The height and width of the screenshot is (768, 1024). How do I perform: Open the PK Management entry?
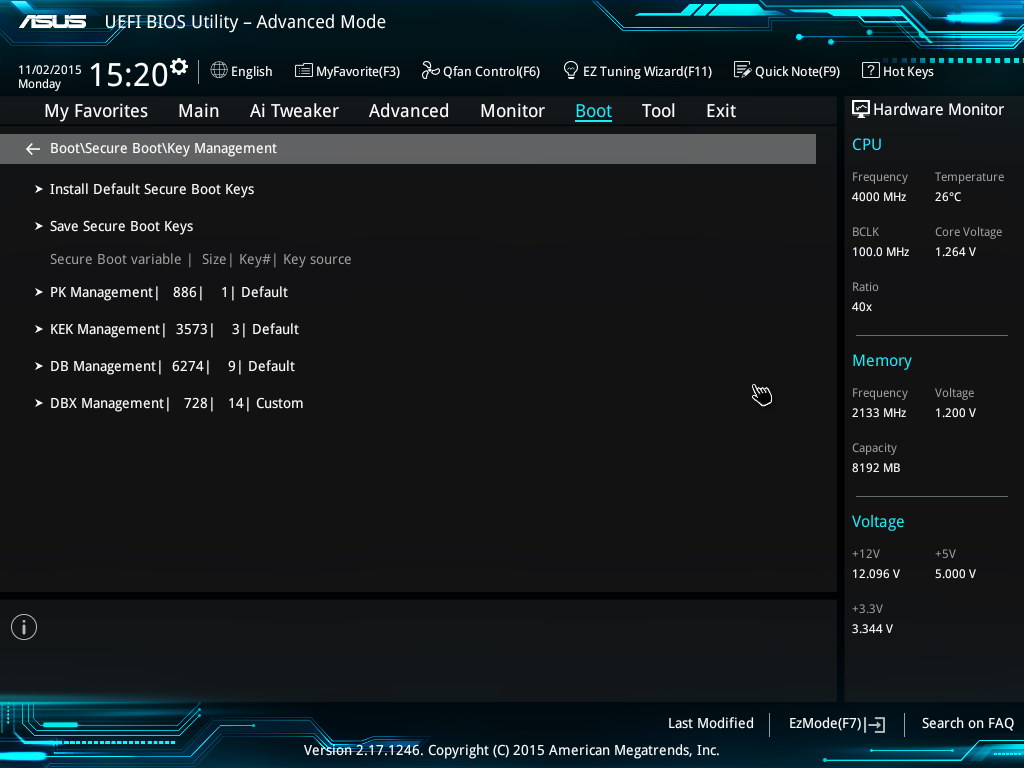point(168,292)
